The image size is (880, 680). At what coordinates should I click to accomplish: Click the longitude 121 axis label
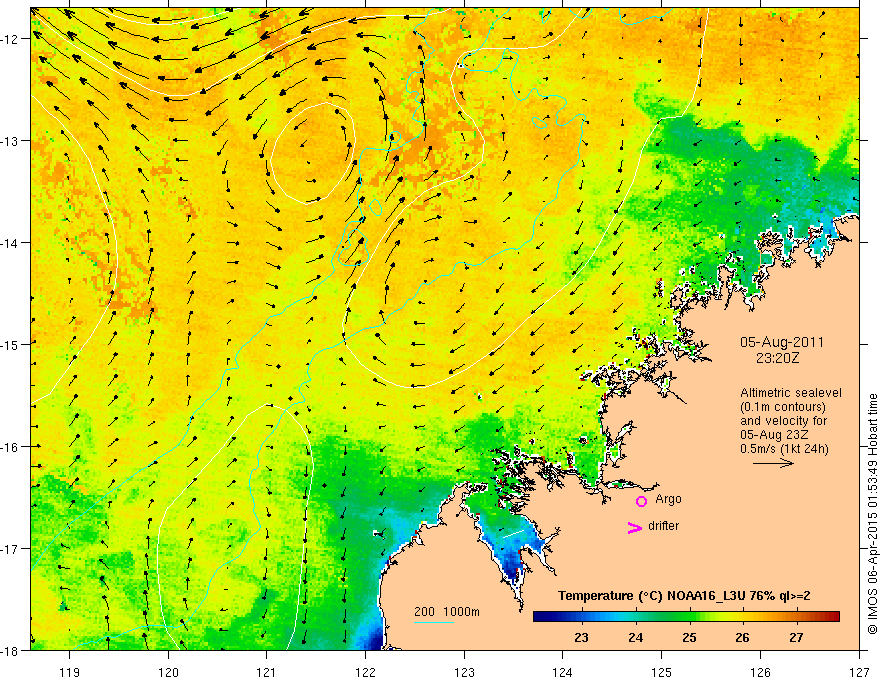tap(267, 672)
